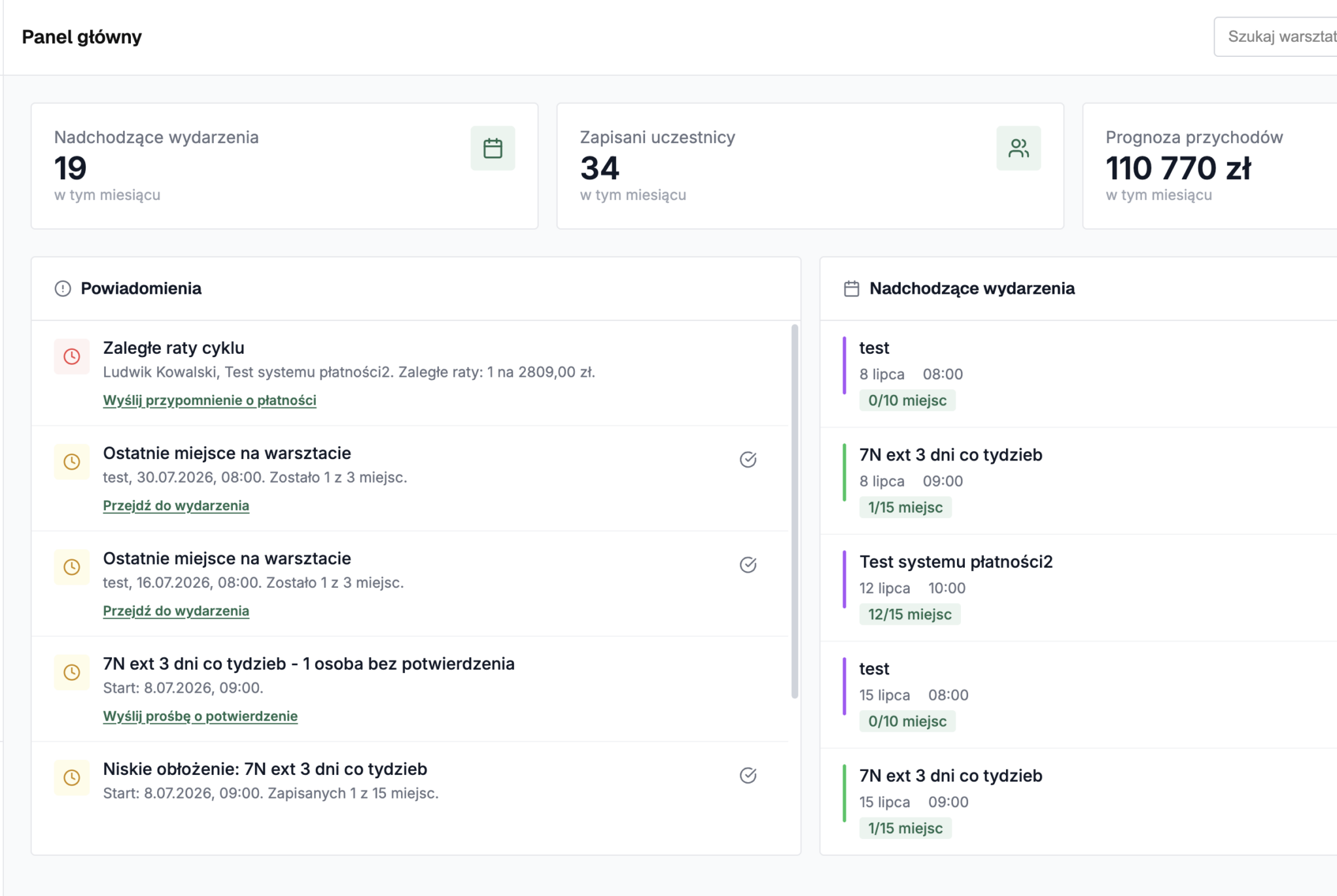Focus the Szukaj warsztat search field

[x=1276, y=37]
